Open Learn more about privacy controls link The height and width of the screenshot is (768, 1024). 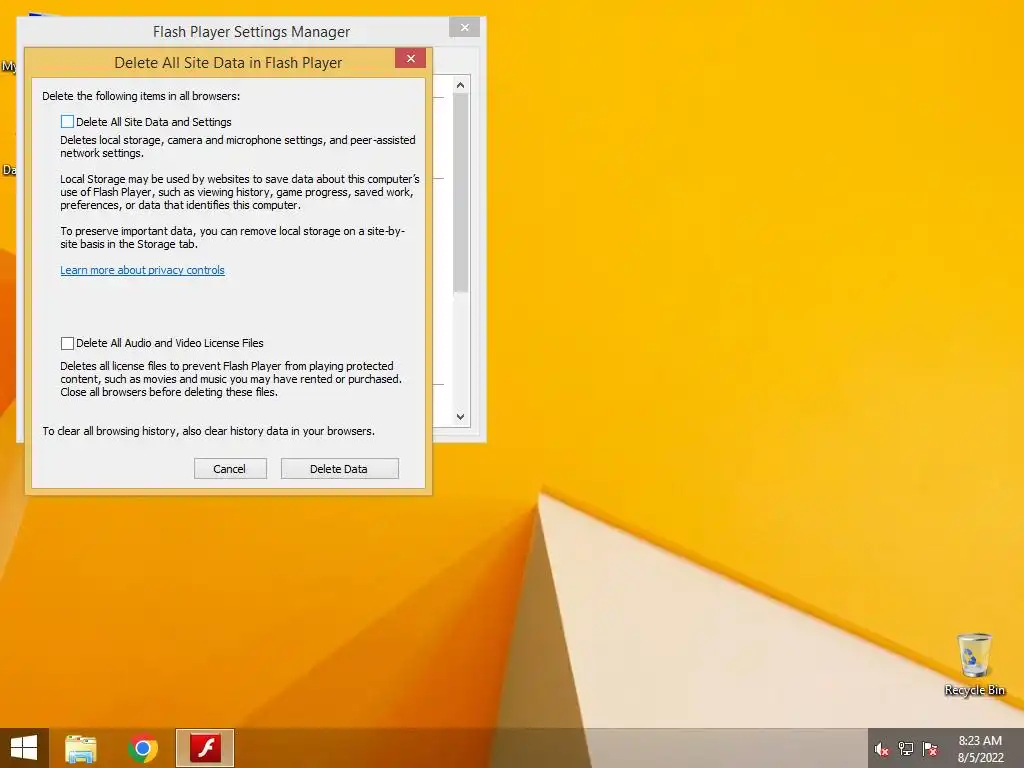click(x=142, y=270)
